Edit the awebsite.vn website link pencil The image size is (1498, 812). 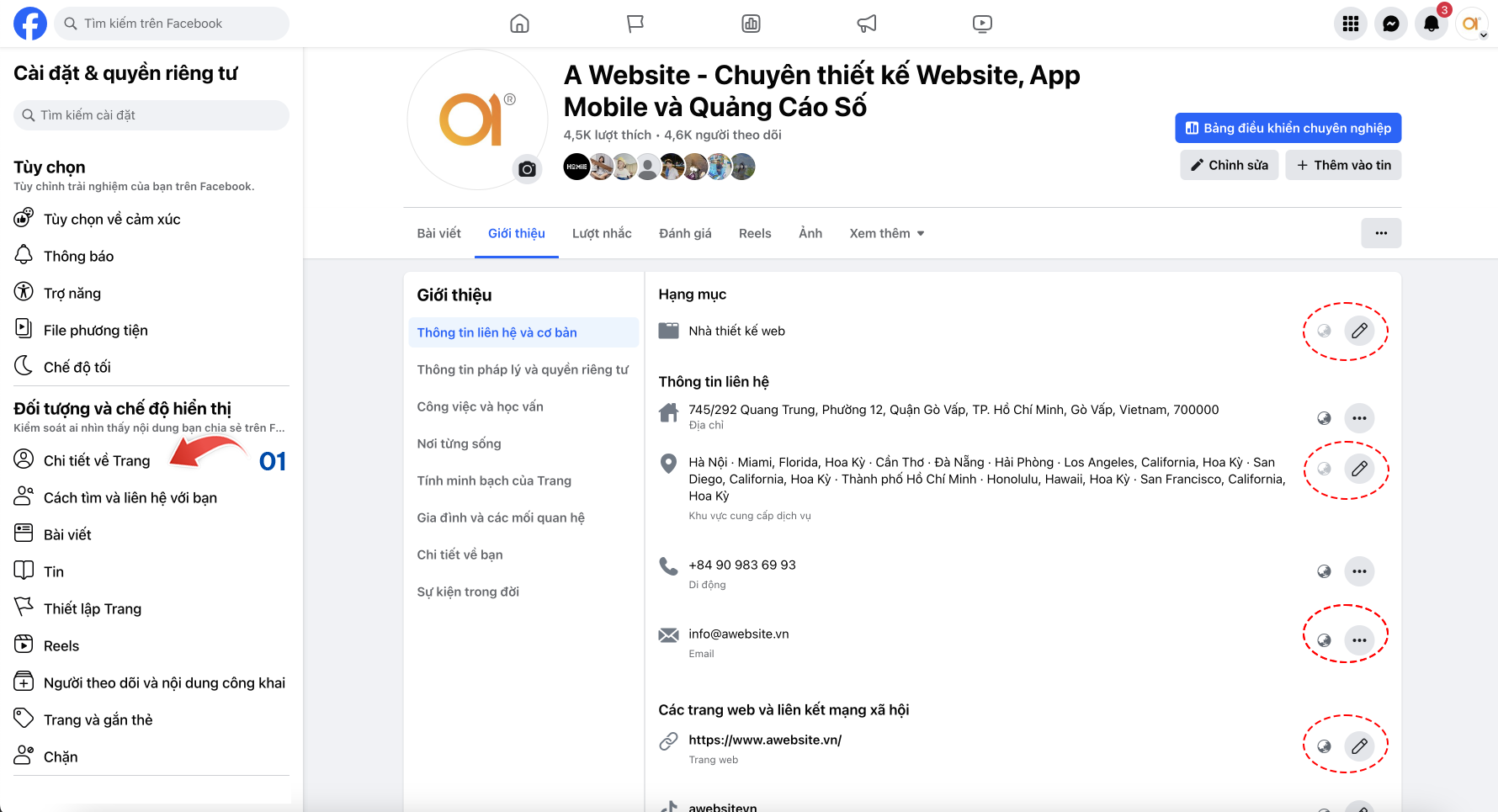[1359, 746]
